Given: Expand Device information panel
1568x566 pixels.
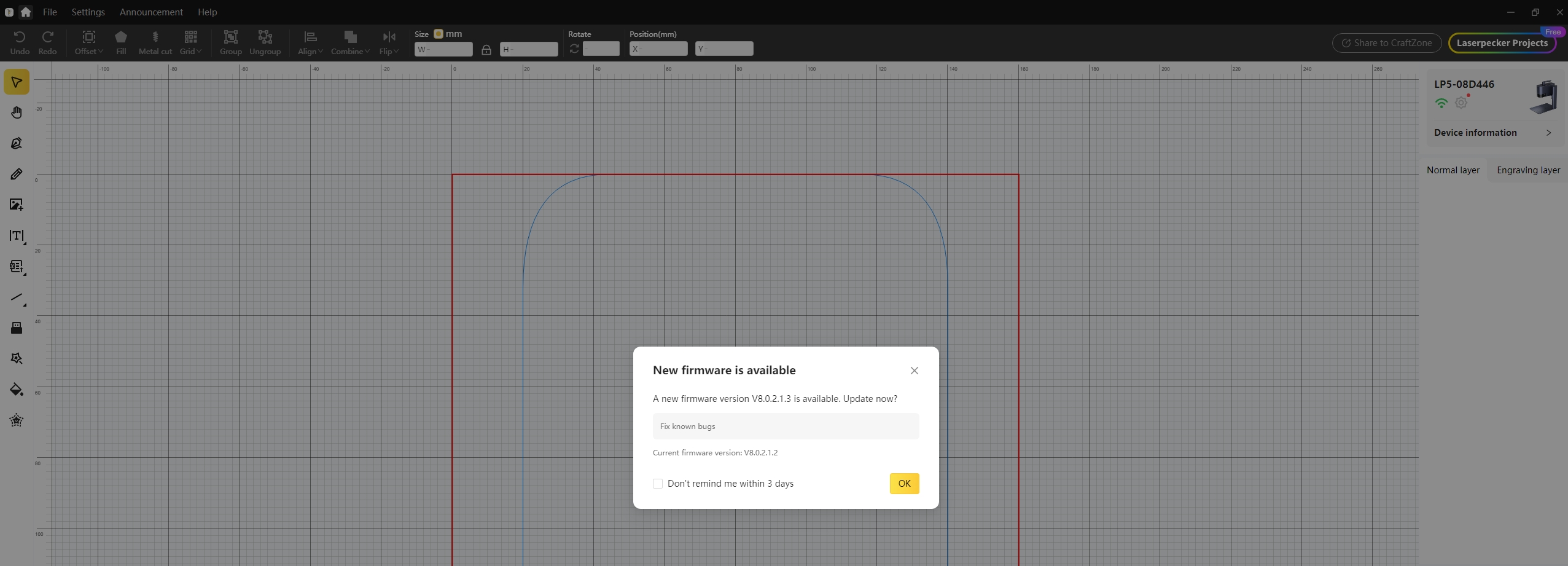Looking at the screenshot, I should point(1492,133).
